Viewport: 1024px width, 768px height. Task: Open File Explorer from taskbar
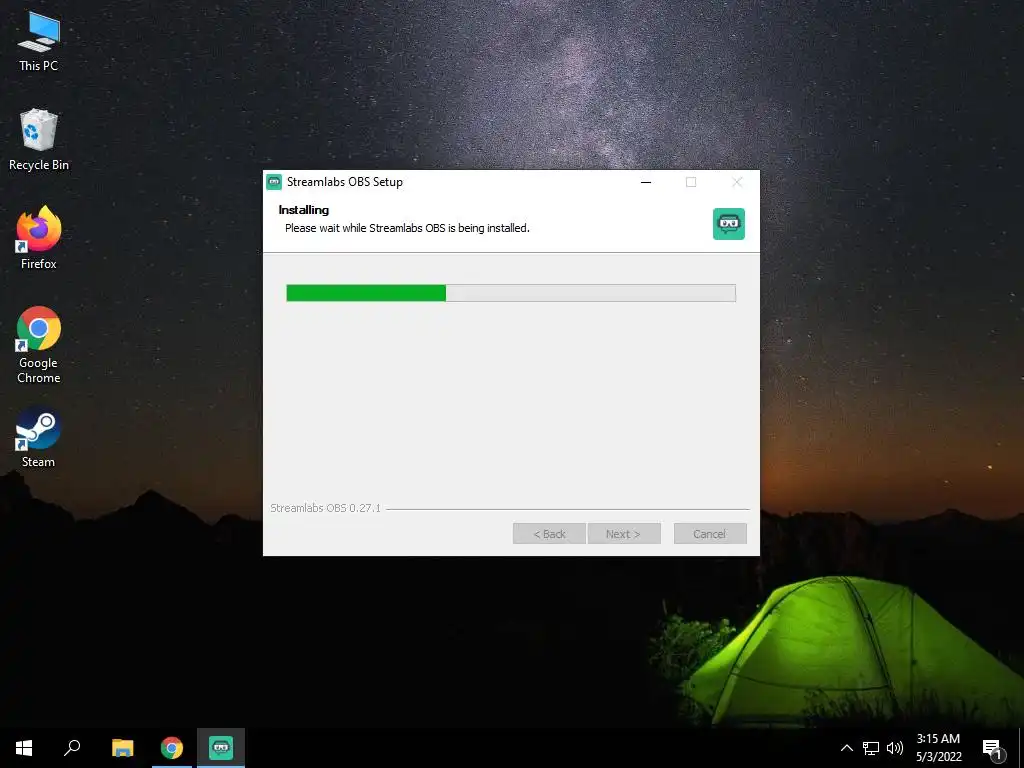pyautogui.click(x=122, y=748)
